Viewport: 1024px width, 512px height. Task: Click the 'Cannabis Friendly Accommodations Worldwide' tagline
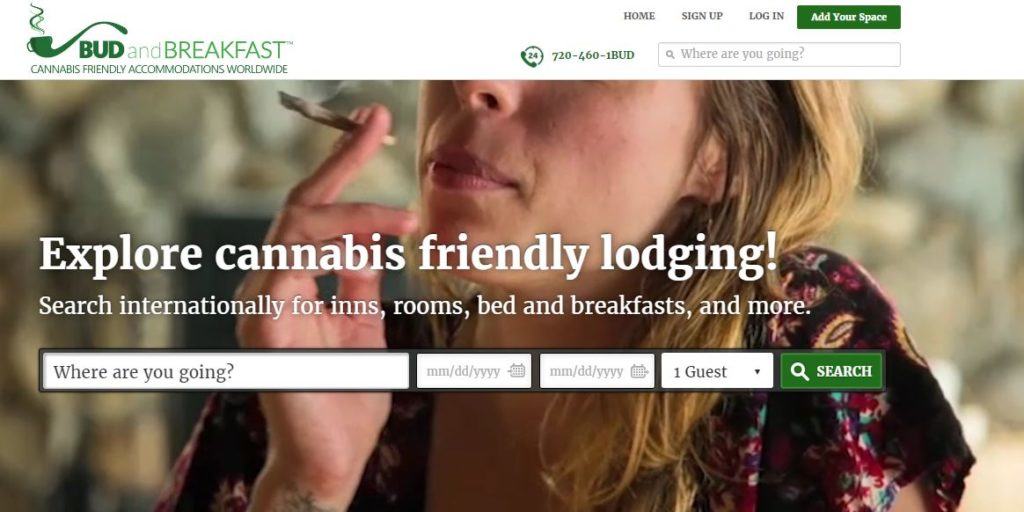pyautogui.click(x=159, y=69)
